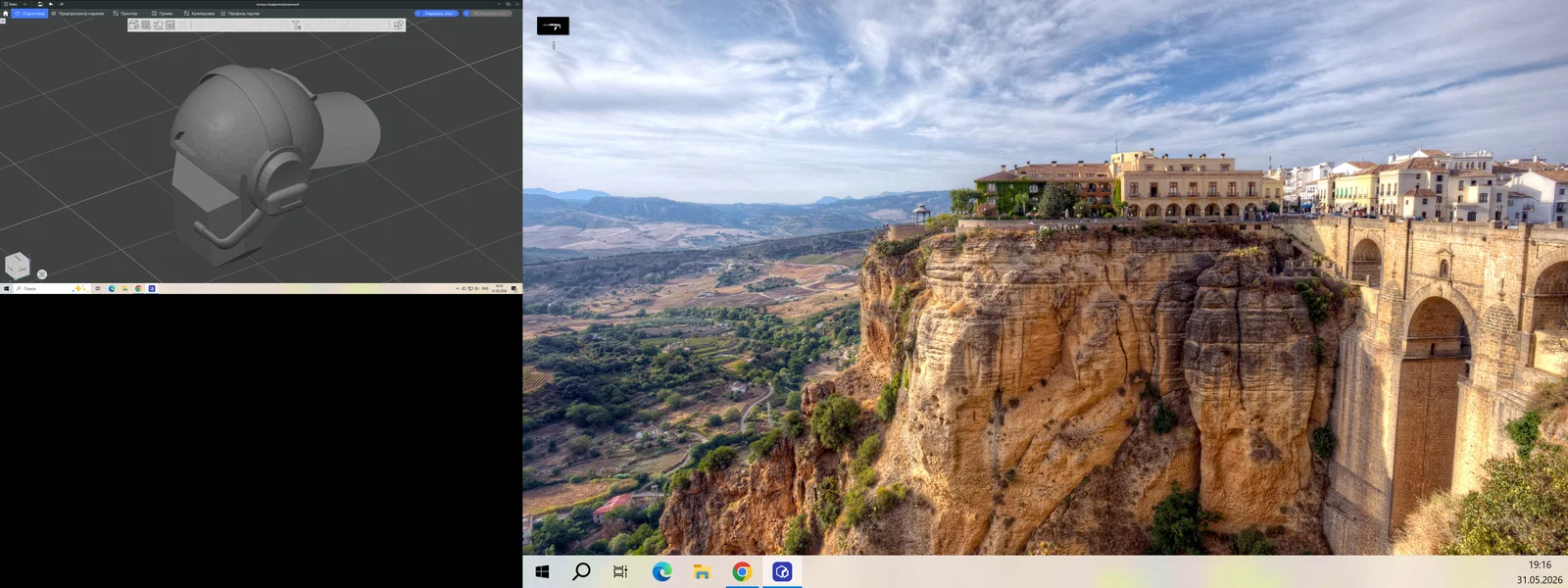Click ENG language indicator in small taskbar

pyautogui.click(x=485, y=288)
